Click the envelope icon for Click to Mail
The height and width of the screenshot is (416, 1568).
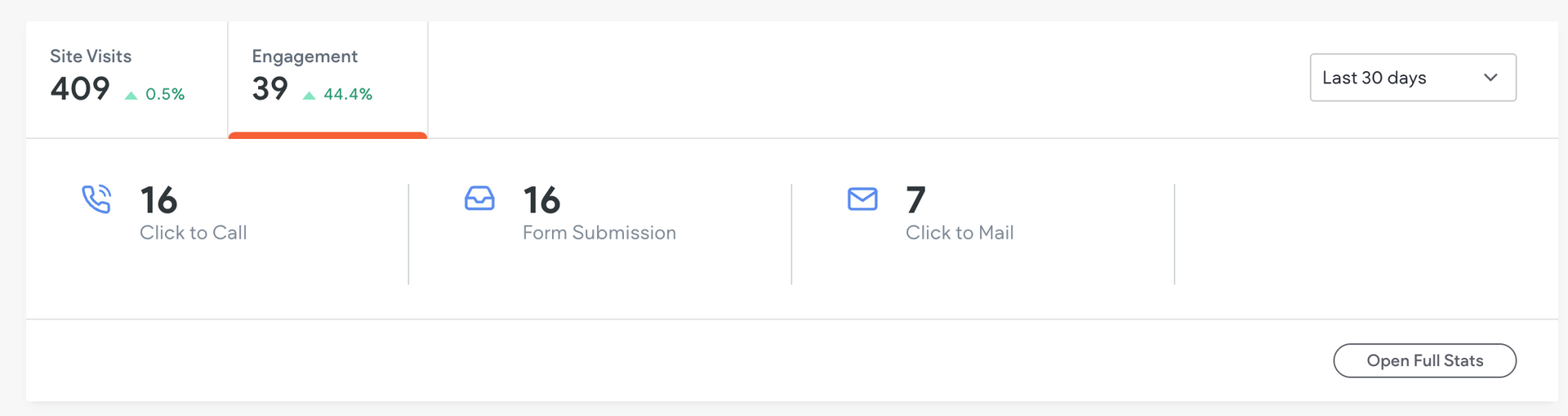[862, 199]
